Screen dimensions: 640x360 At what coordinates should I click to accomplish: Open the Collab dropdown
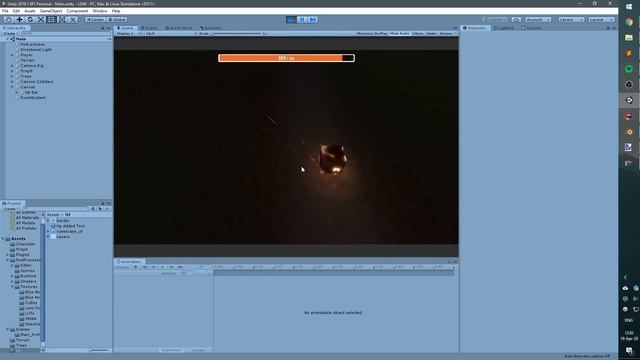coord(495,20)
